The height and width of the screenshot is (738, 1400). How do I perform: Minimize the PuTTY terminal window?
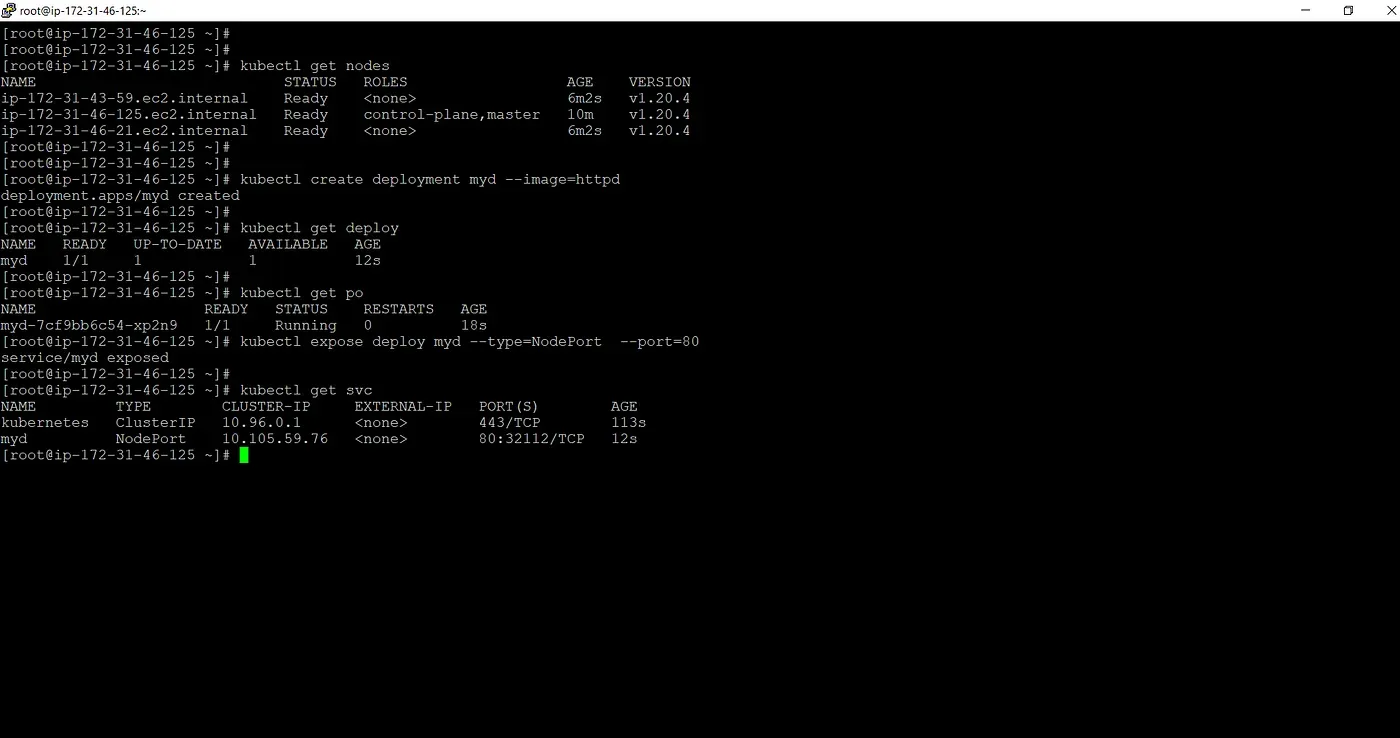pyautogui.click(x=1306, y=10)
